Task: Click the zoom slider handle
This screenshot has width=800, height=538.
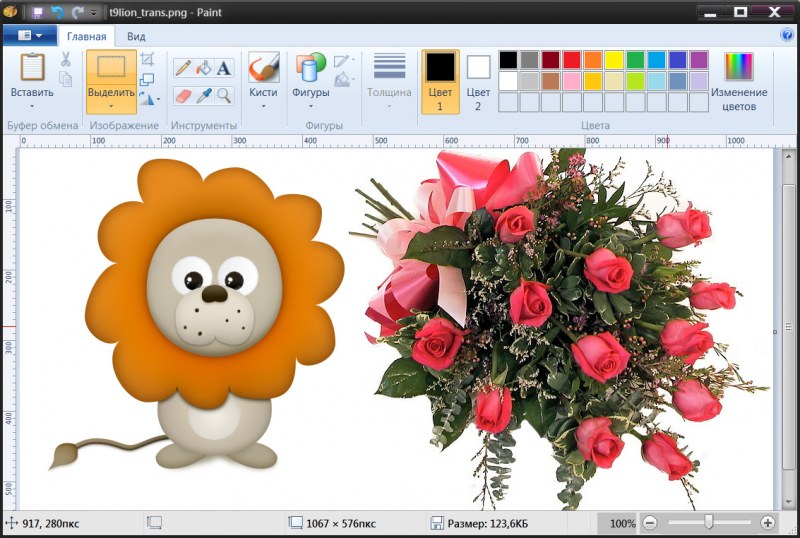Action: pos(709,522)
